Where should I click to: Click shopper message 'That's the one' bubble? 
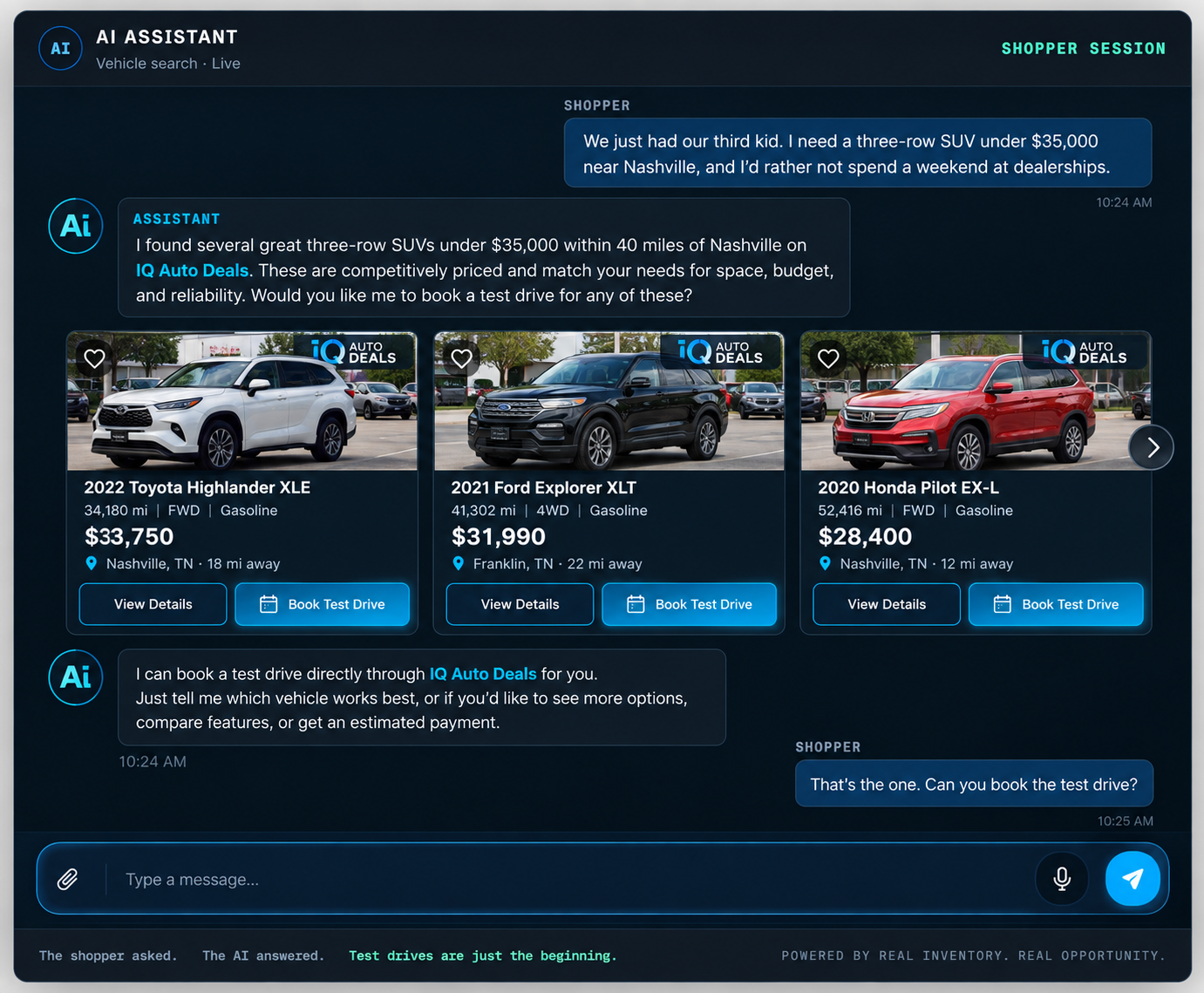click(x=974, y=784)
